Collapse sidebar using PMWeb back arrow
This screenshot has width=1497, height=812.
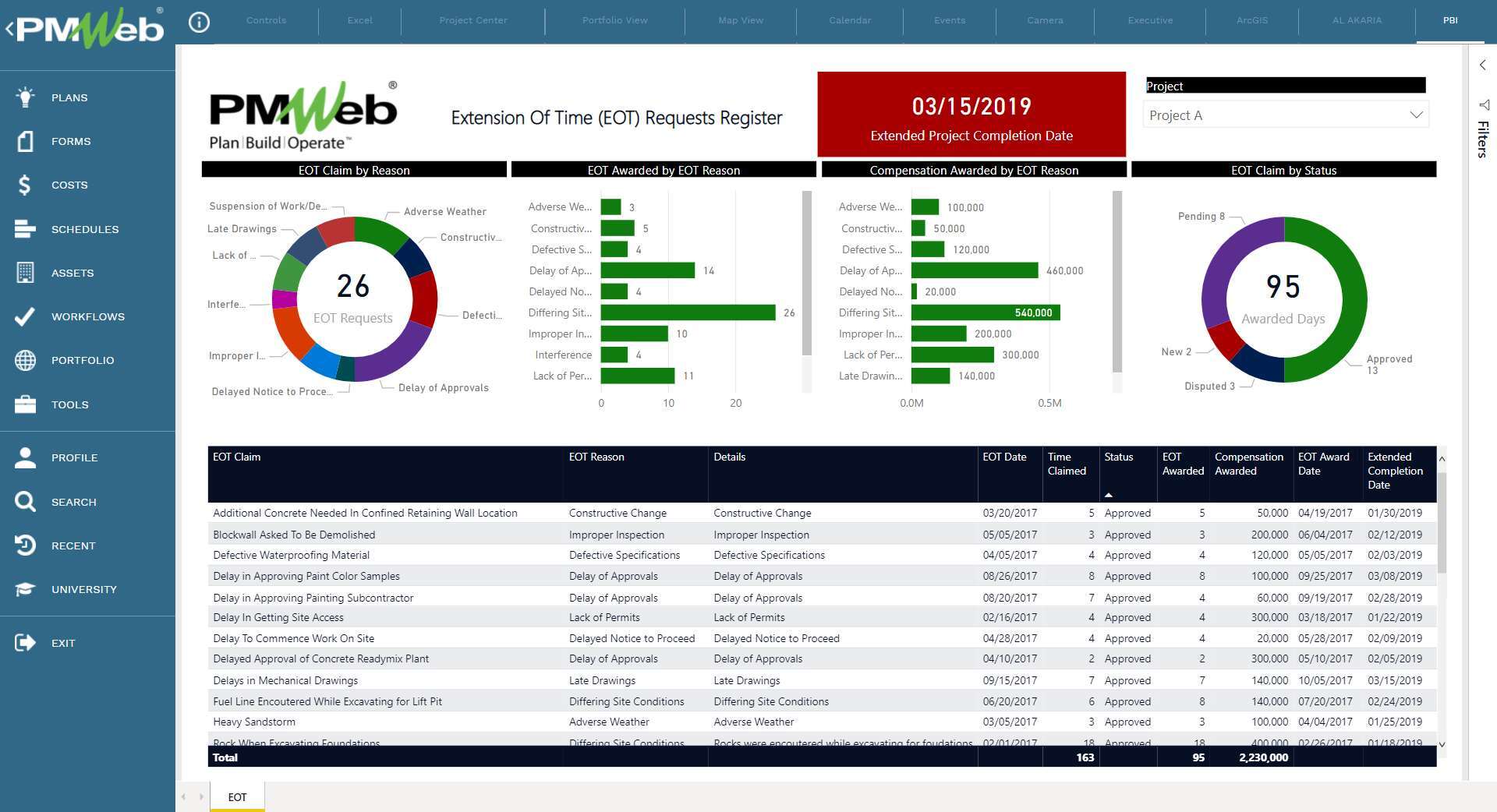tap(9, 30)
